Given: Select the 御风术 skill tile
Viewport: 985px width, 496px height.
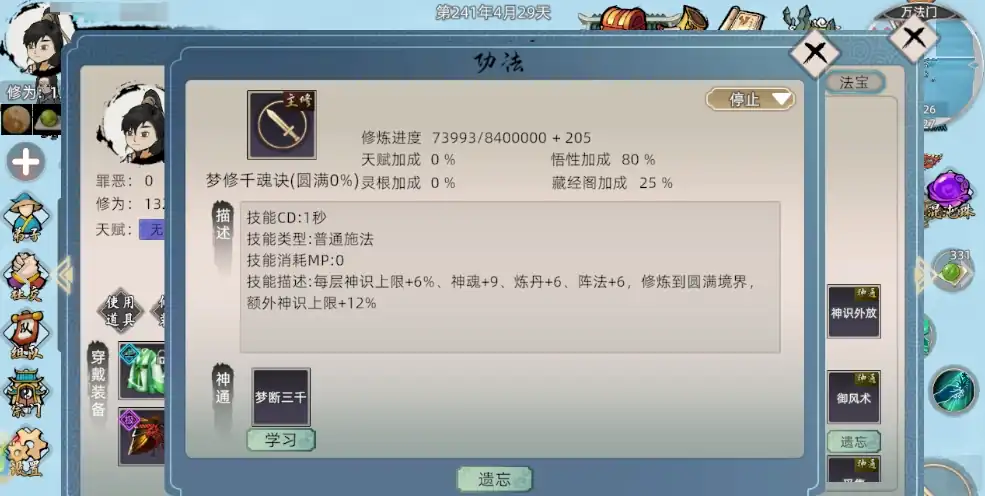Looking at the screenshot, I should (x=854, y=397).
